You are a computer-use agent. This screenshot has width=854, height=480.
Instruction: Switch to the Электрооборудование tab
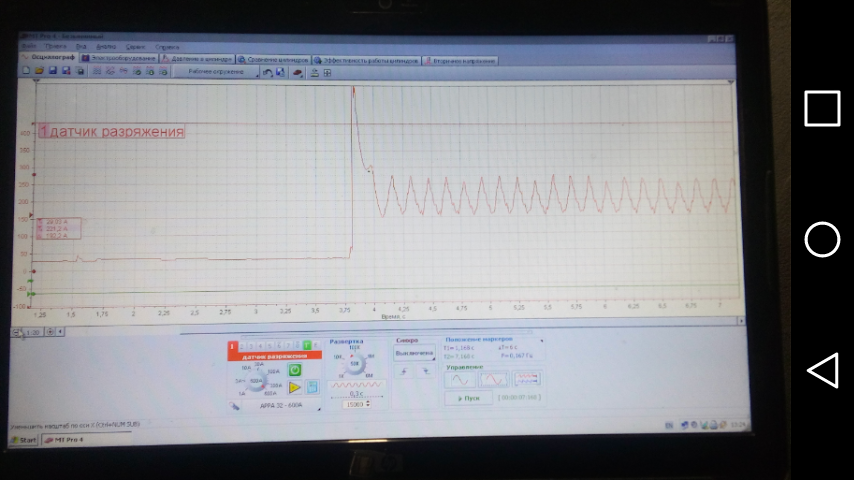tap(119, 58)
